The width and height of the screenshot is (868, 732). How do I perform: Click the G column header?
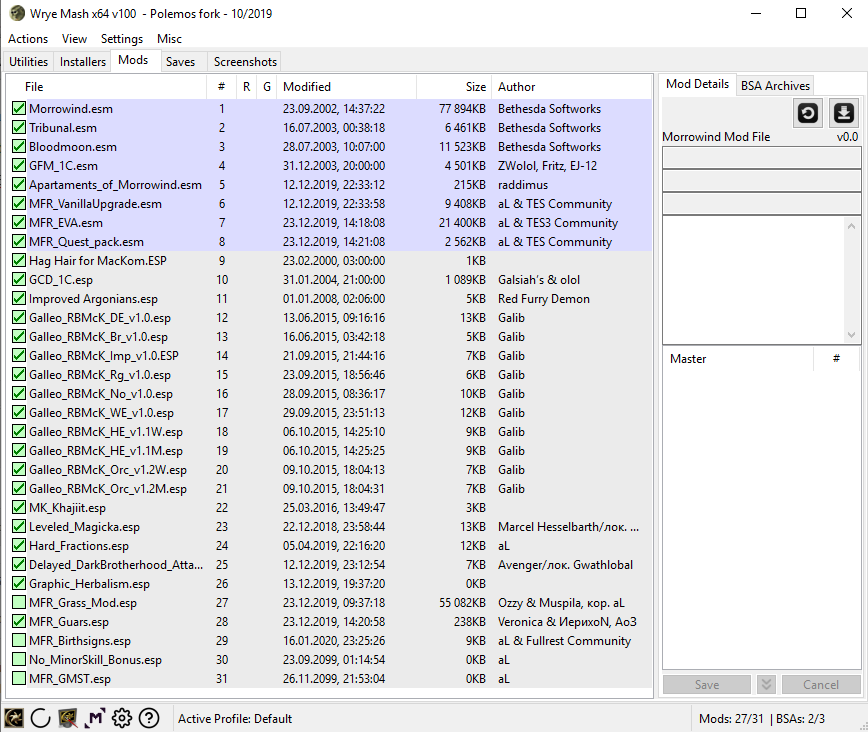click(x=267, y=87)
